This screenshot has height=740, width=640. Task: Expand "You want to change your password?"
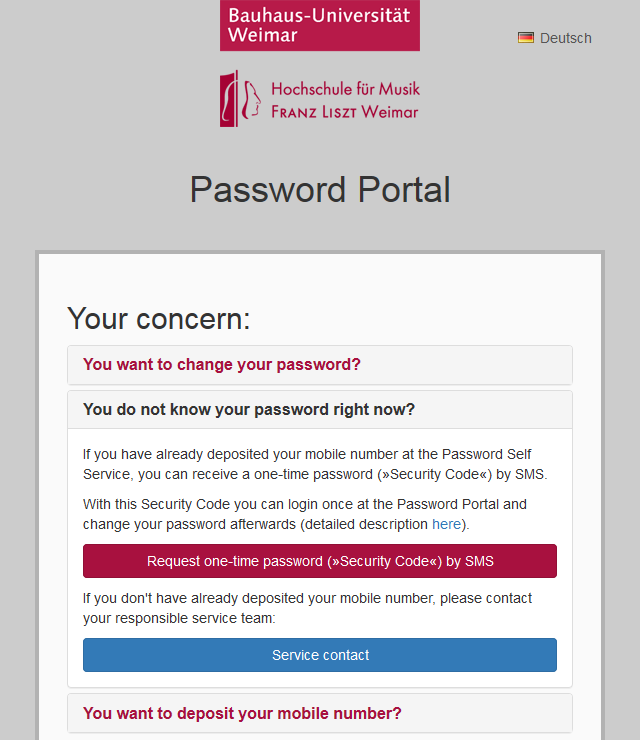coord(222,365)
